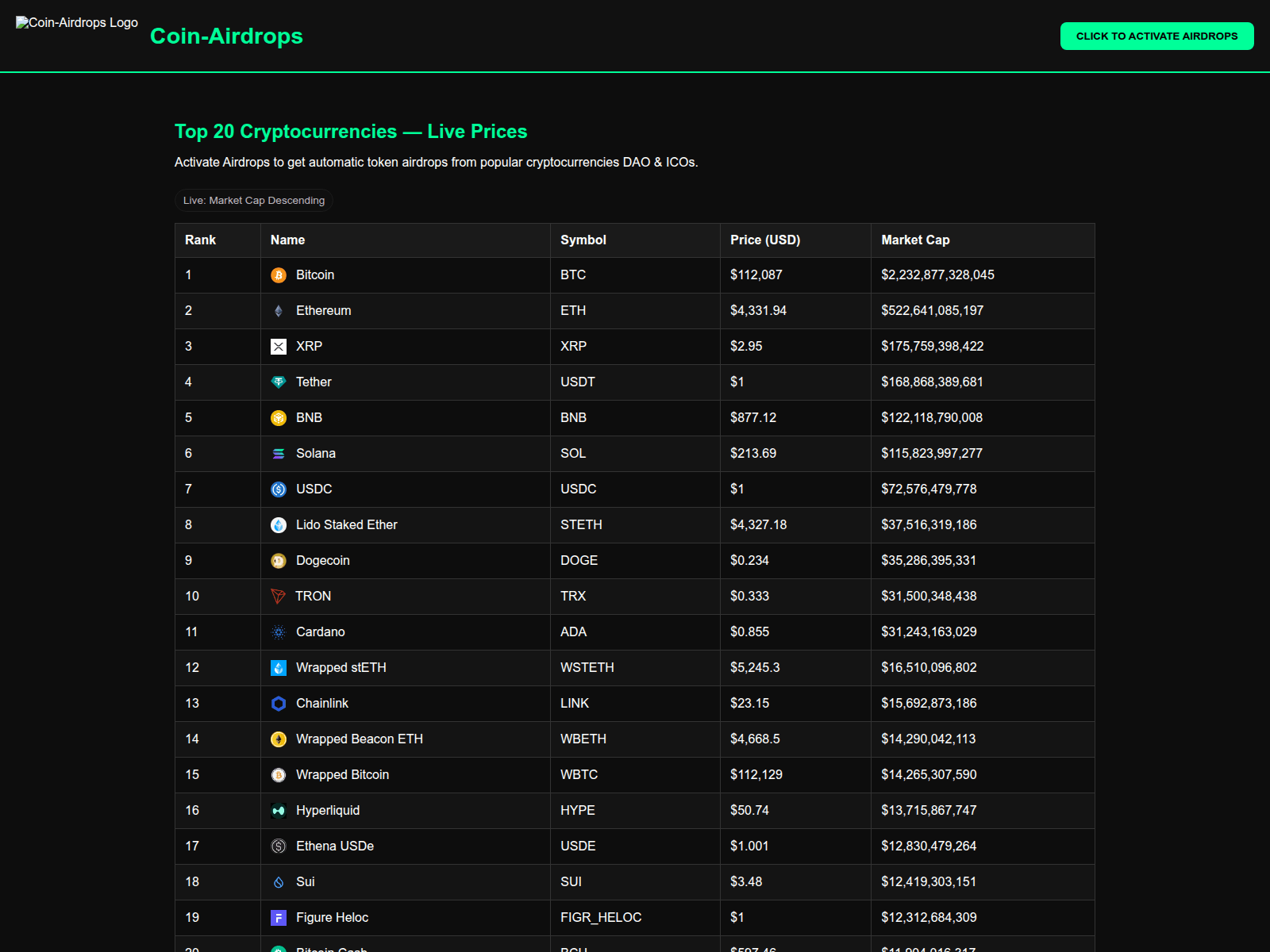Click the $2,232,877,328,045 market cap
Screen dimensions: 1270x952
click(x=937, y=274)
